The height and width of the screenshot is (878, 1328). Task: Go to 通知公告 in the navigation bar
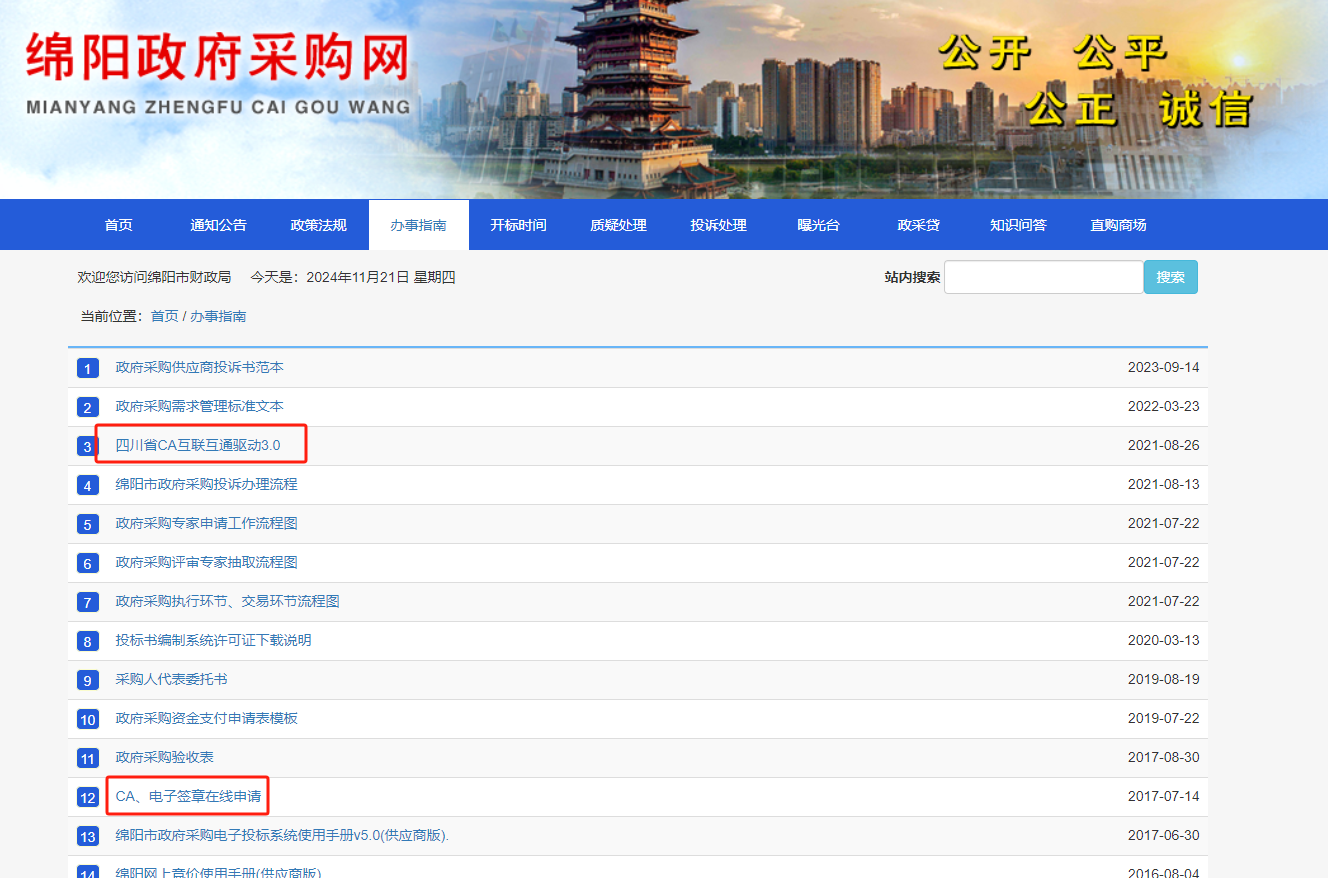tap(218, 225)
